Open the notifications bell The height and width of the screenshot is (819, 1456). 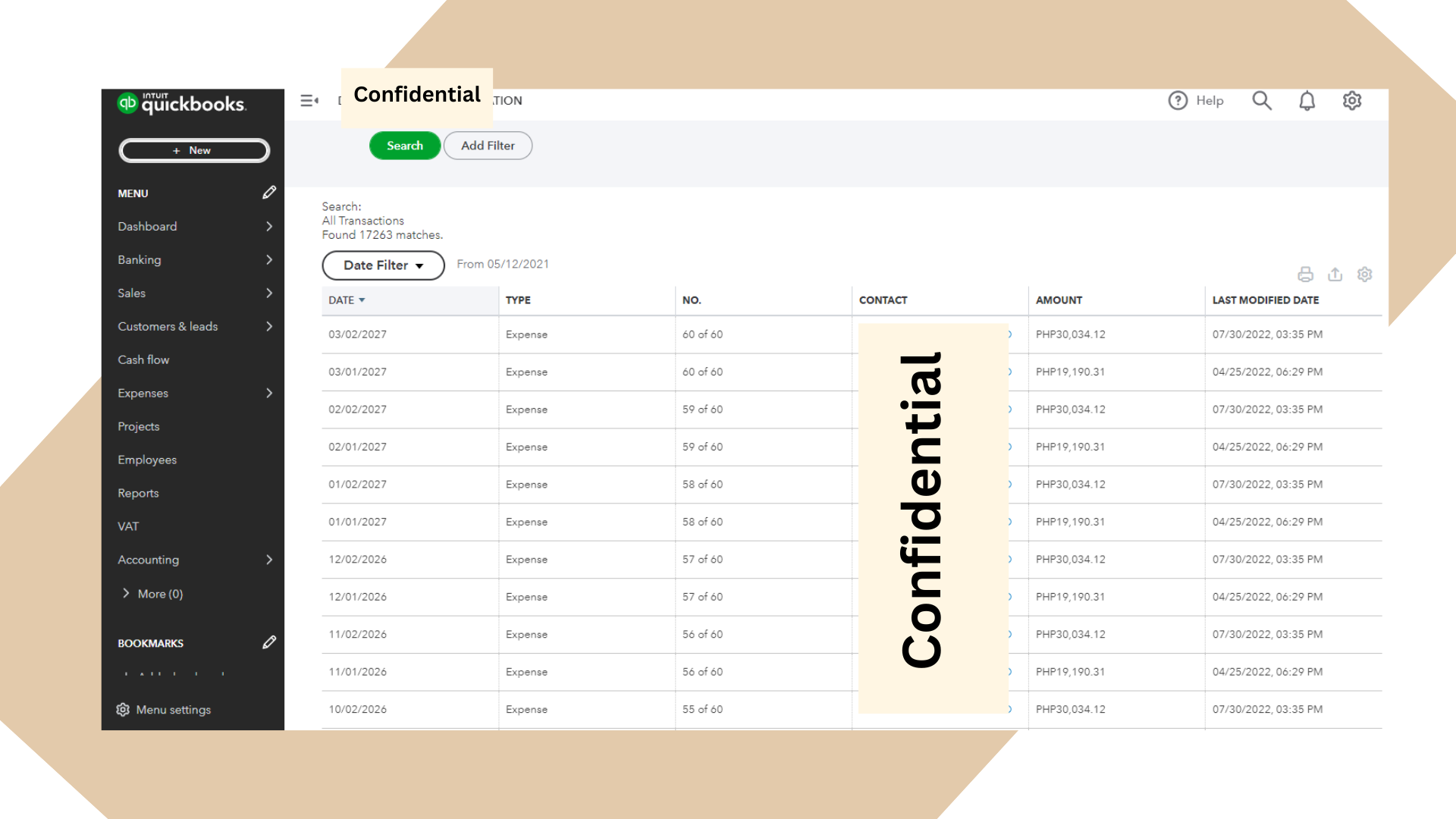coord(1307,101)
